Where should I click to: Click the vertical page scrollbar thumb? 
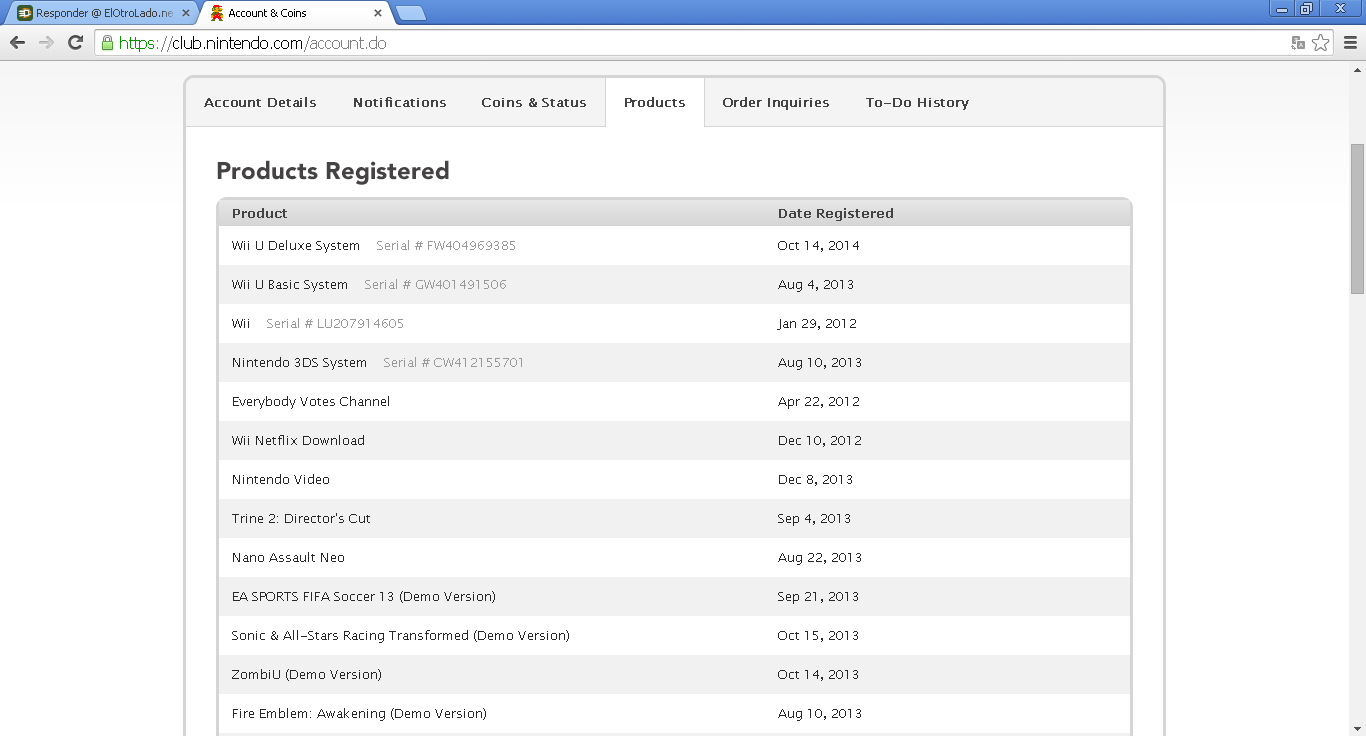(x=1357, y=218)
